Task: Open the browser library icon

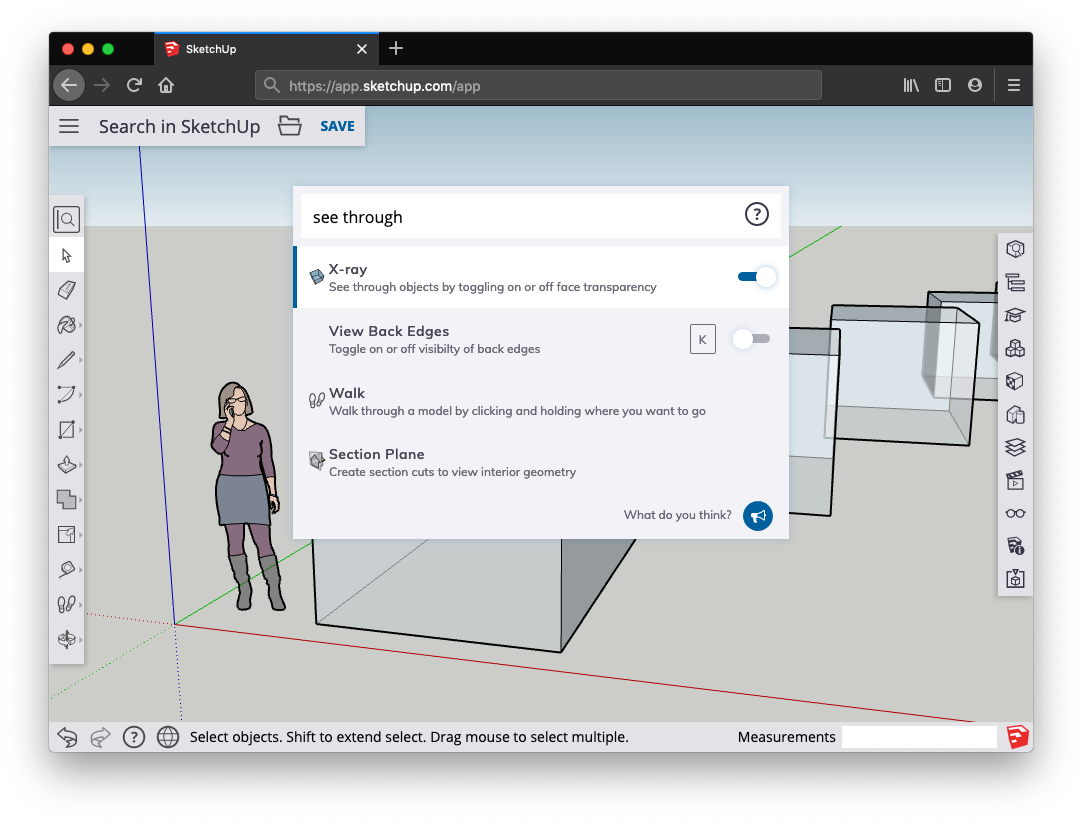Action: [x=911, y=85]
